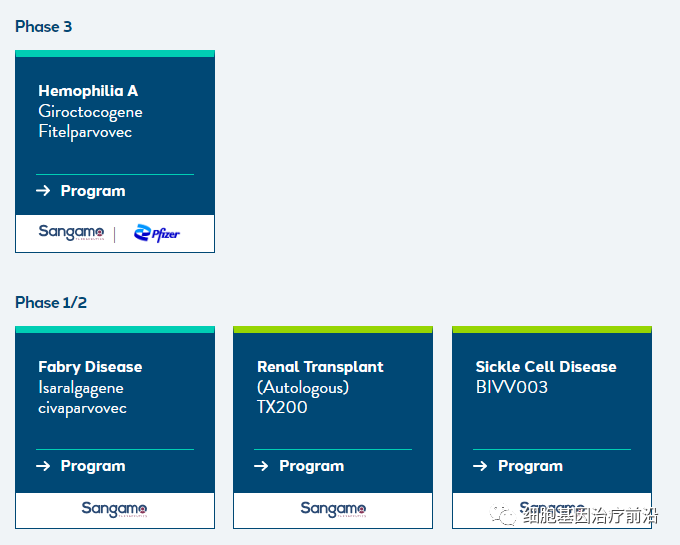Click Sangamo logo under Fabry Disease card
The height and width of the screenshot is (545, 680).
click(x=114, y=510)
